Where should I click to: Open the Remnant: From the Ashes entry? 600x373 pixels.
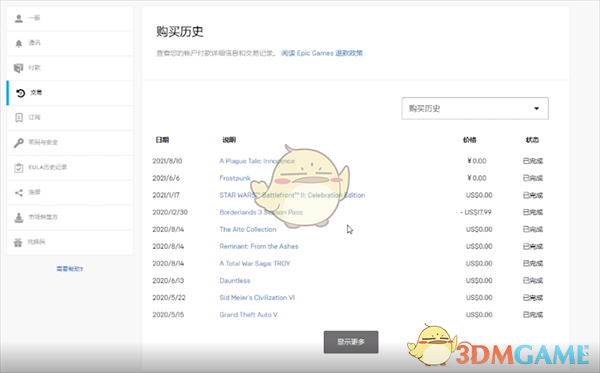[259, 246]
